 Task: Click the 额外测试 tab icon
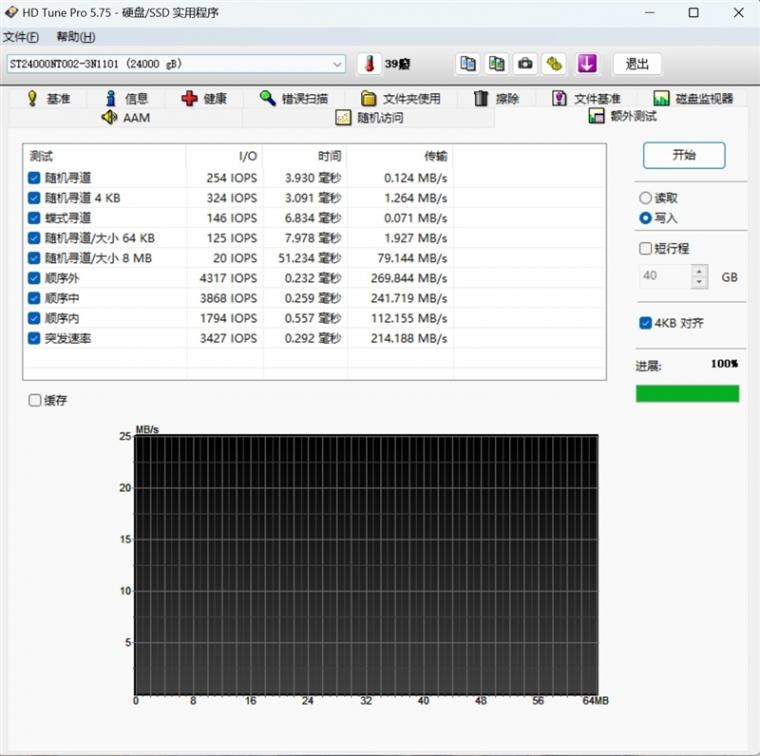pyautogui.click(x=596, y=116)
